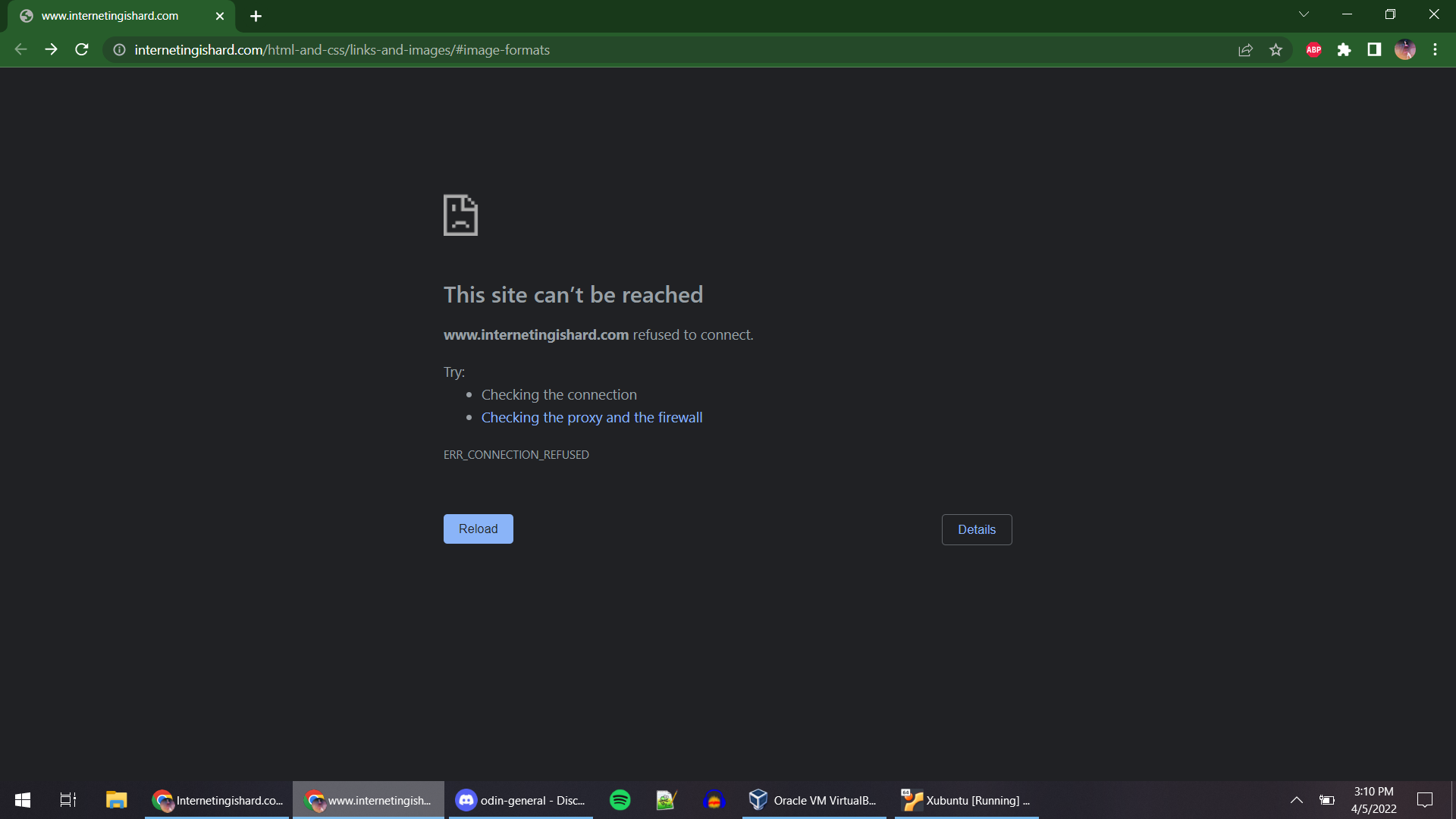This screenshot has width=1456, height=819.
Task: Click the browser profile avatar
Action: pyautogui.click(x=1406, y=49)
